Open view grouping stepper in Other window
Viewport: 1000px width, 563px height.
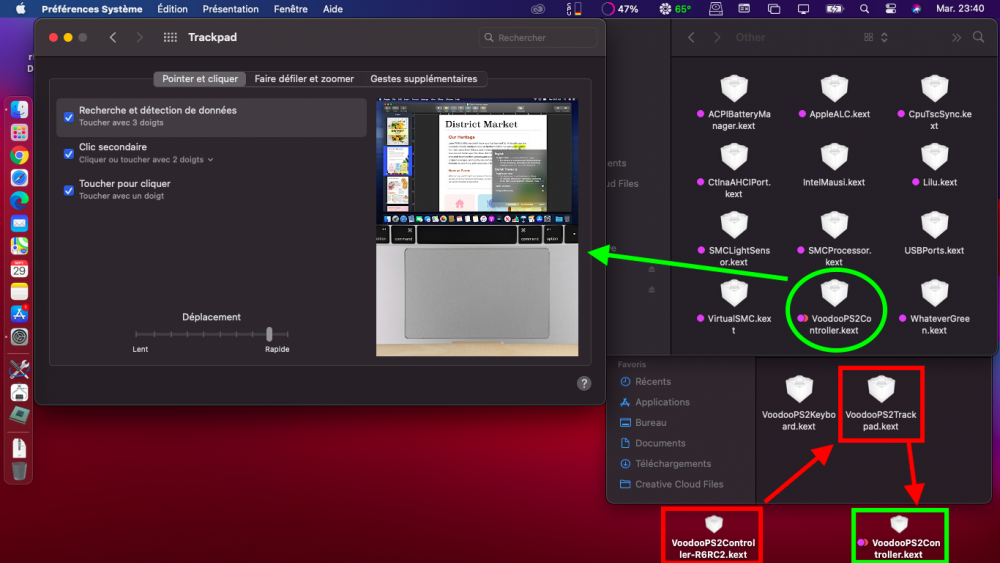(884, 38)
